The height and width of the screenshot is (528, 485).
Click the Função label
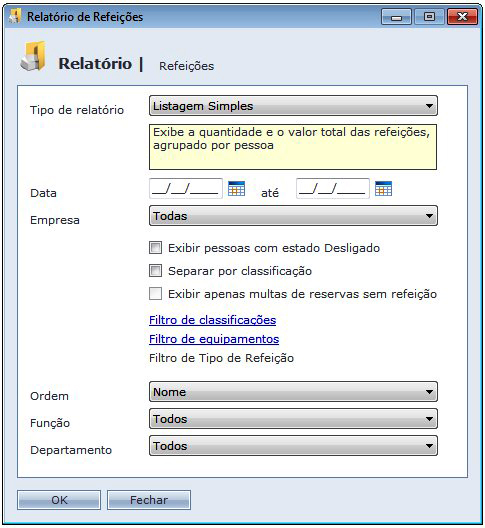(x=50, y=423)
